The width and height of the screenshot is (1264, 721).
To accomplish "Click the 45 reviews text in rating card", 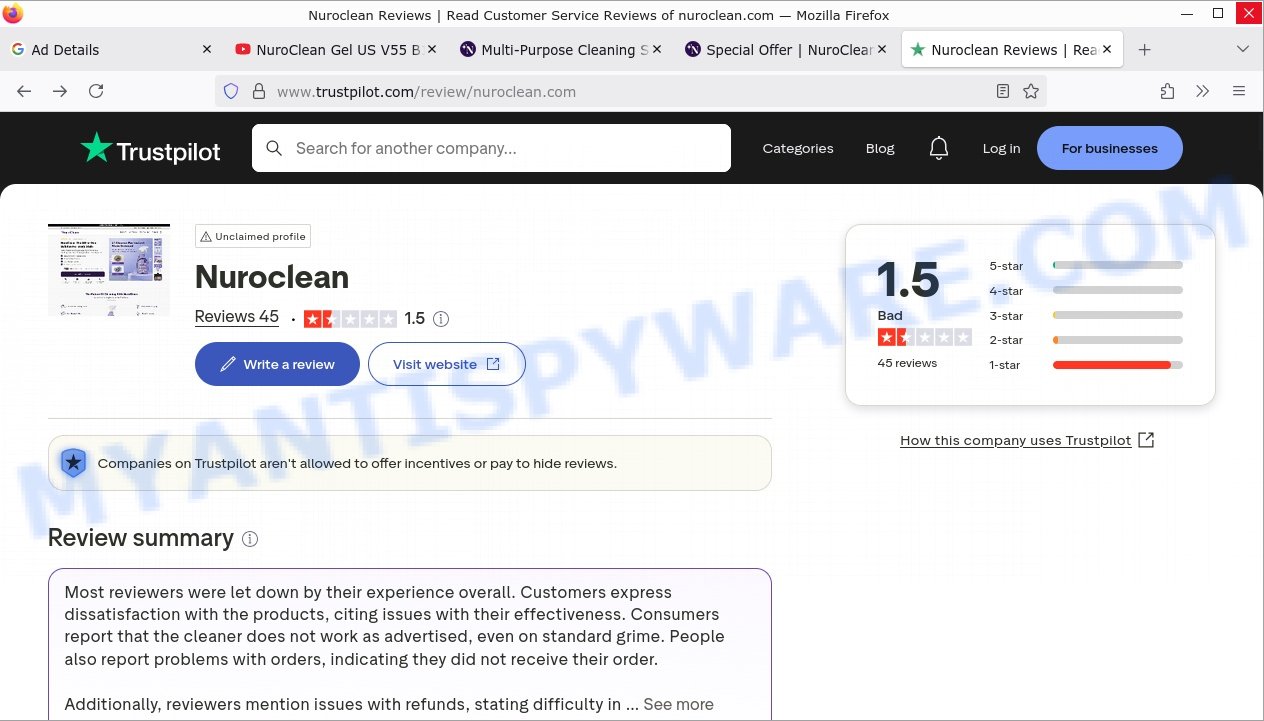I will 907,363.
